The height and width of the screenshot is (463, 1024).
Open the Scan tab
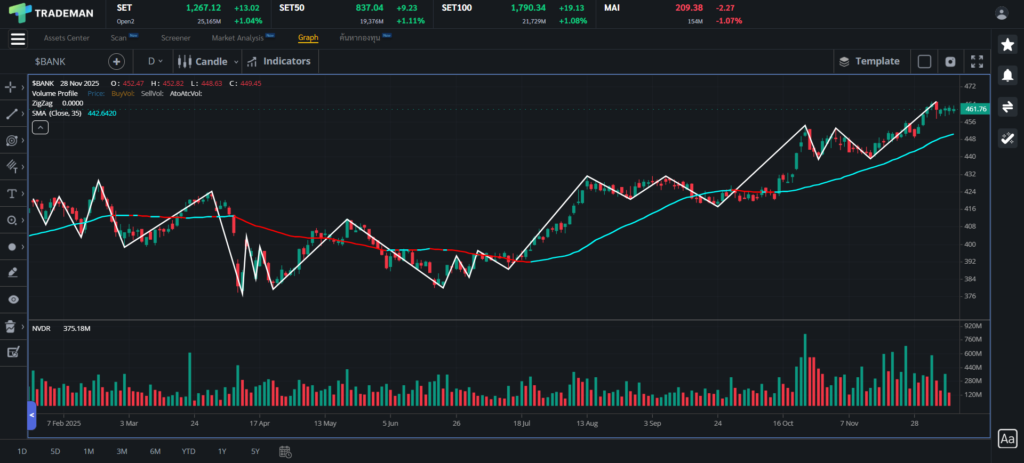(x=119, y=38)
